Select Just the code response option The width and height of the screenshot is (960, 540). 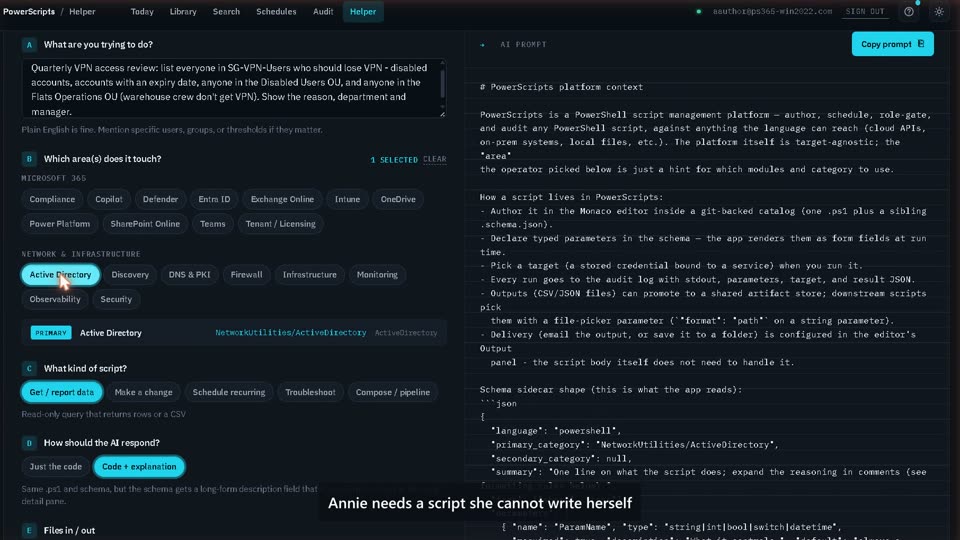[x=56, y=467]
